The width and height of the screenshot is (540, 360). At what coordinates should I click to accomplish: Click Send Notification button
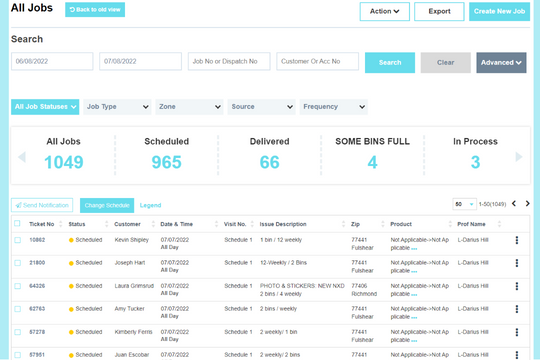tap(42, 205)
